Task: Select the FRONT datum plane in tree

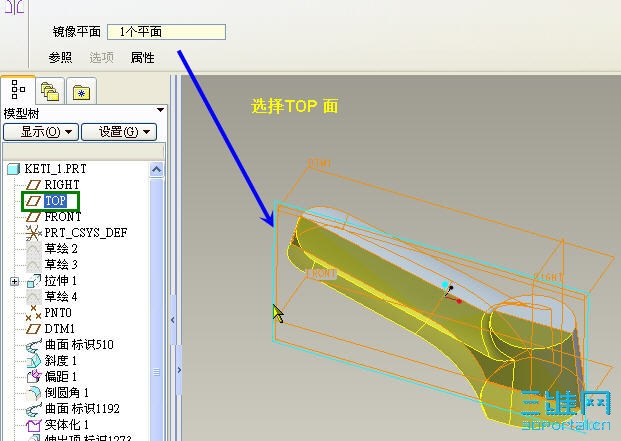Action: [x=63, y=217]
